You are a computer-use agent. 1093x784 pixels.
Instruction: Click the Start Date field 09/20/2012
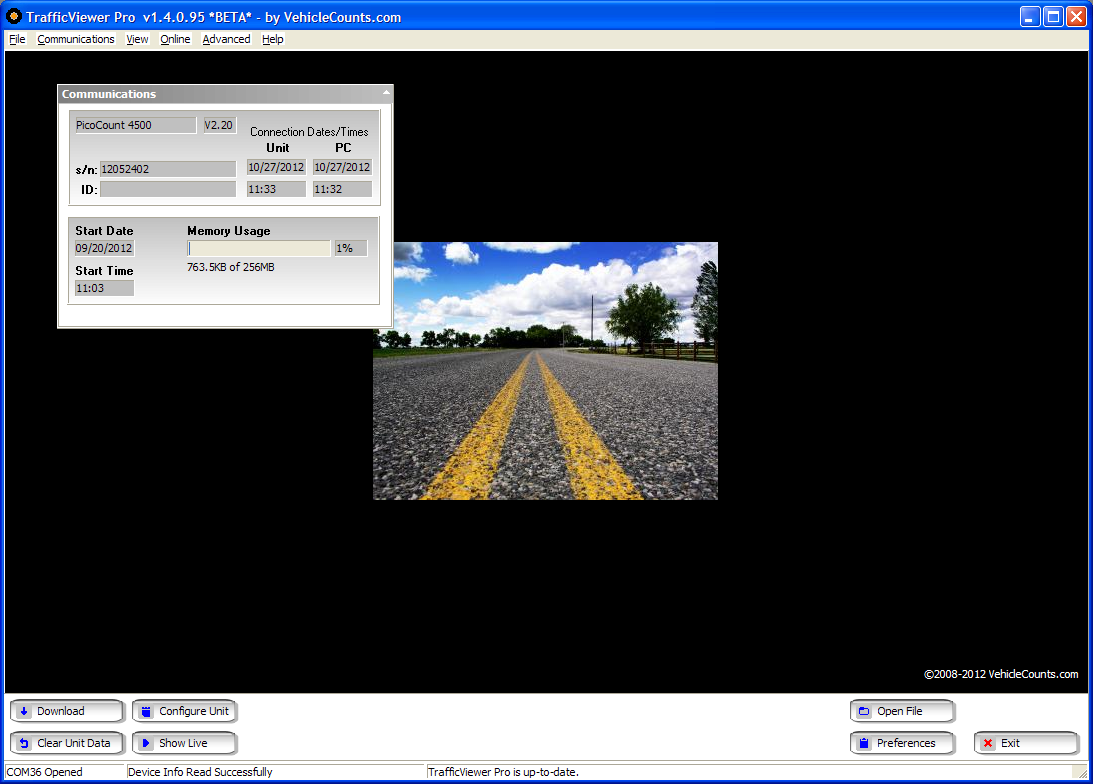pos(104,248)
